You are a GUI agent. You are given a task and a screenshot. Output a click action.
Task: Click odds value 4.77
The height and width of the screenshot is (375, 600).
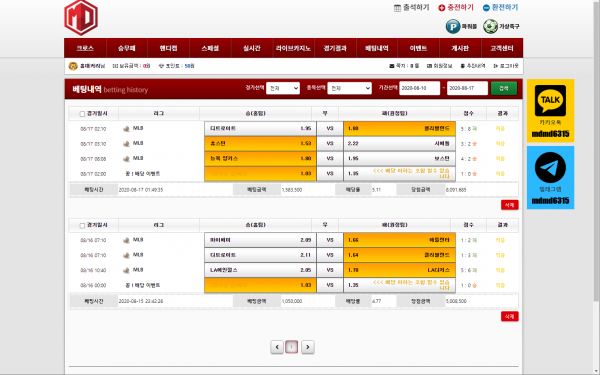pos(377,301)
